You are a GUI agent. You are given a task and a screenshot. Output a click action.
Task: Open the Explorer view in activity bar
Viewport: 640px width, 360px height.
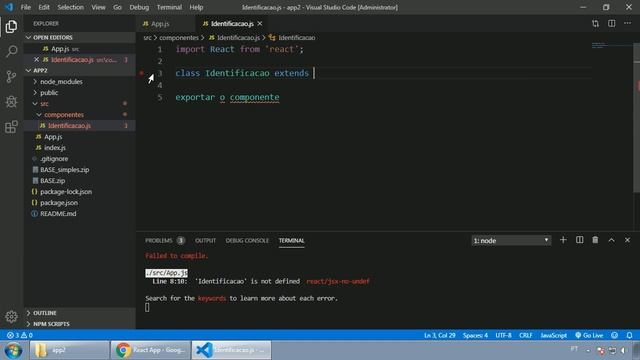(11, 27)
